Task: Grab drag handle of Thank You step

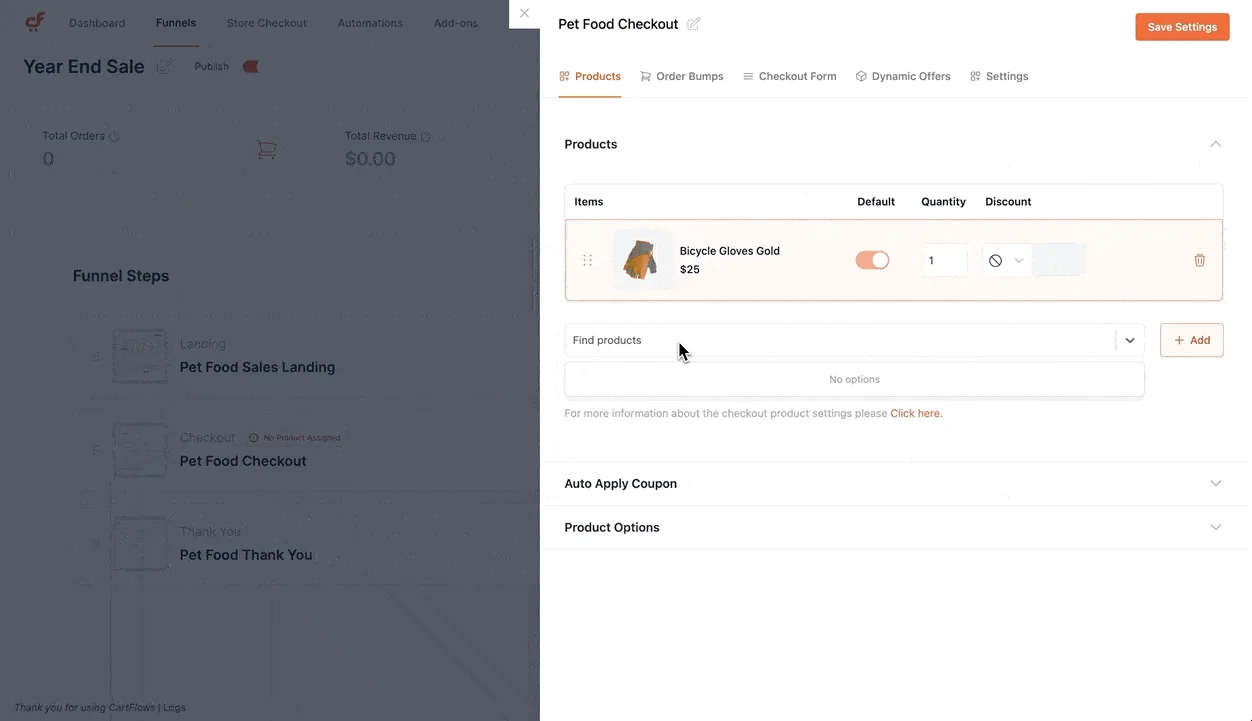Action: 96,544
